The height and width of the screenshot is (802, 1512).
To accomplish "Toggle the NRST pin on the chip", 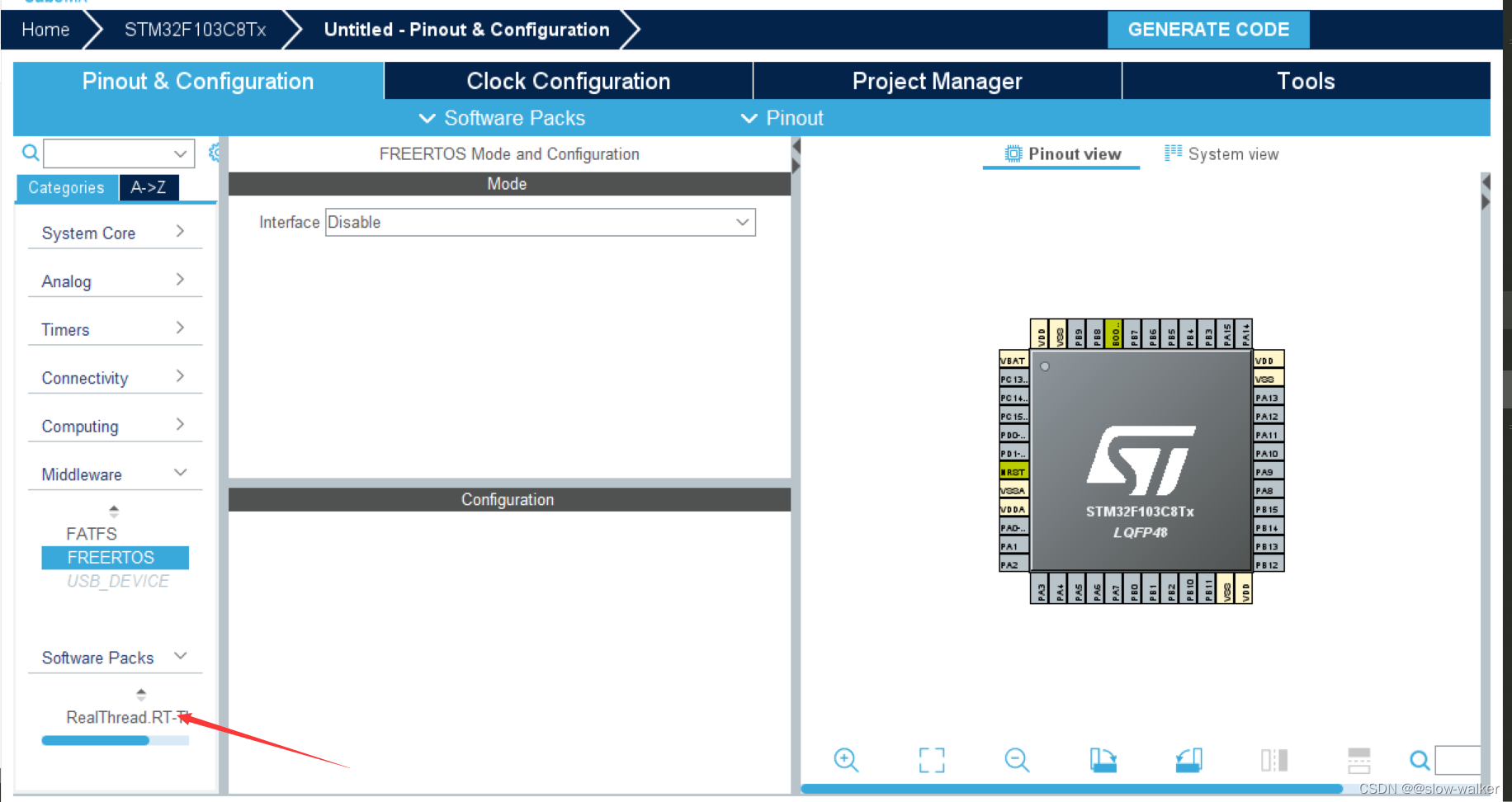I will [x=1014, y=471].
